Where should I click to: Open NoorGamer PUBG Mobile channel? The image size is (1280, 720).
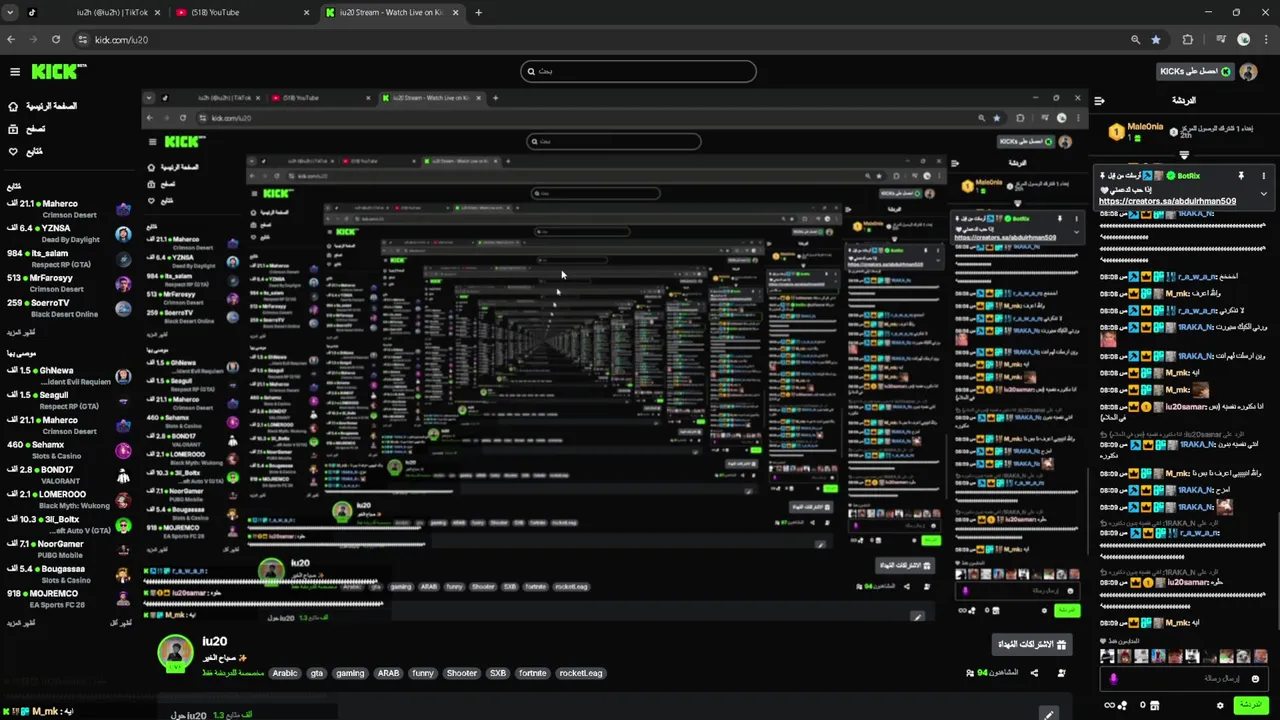click(67, 549)
